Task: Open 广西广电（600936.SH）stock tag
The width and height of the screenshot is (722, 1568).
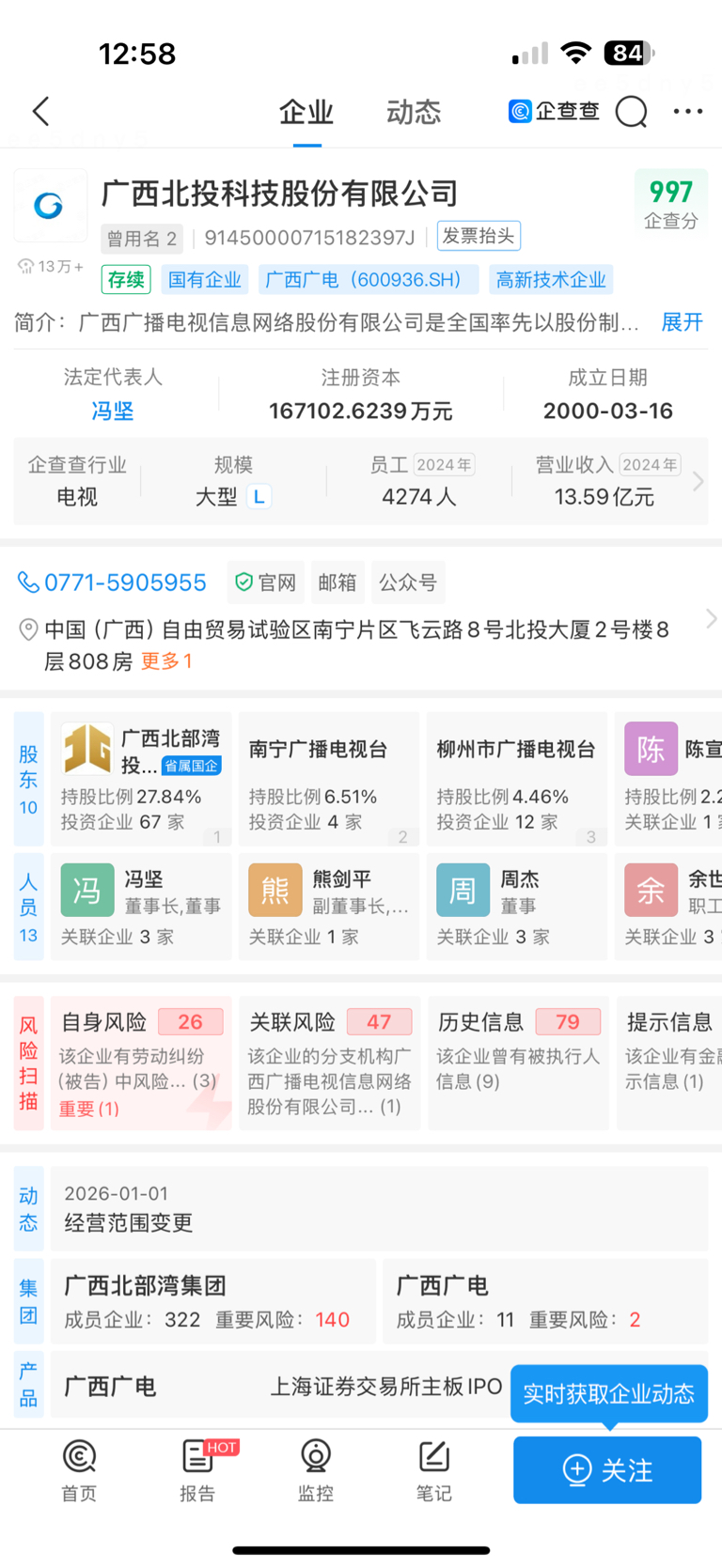Action: click(x=369, y=279)
